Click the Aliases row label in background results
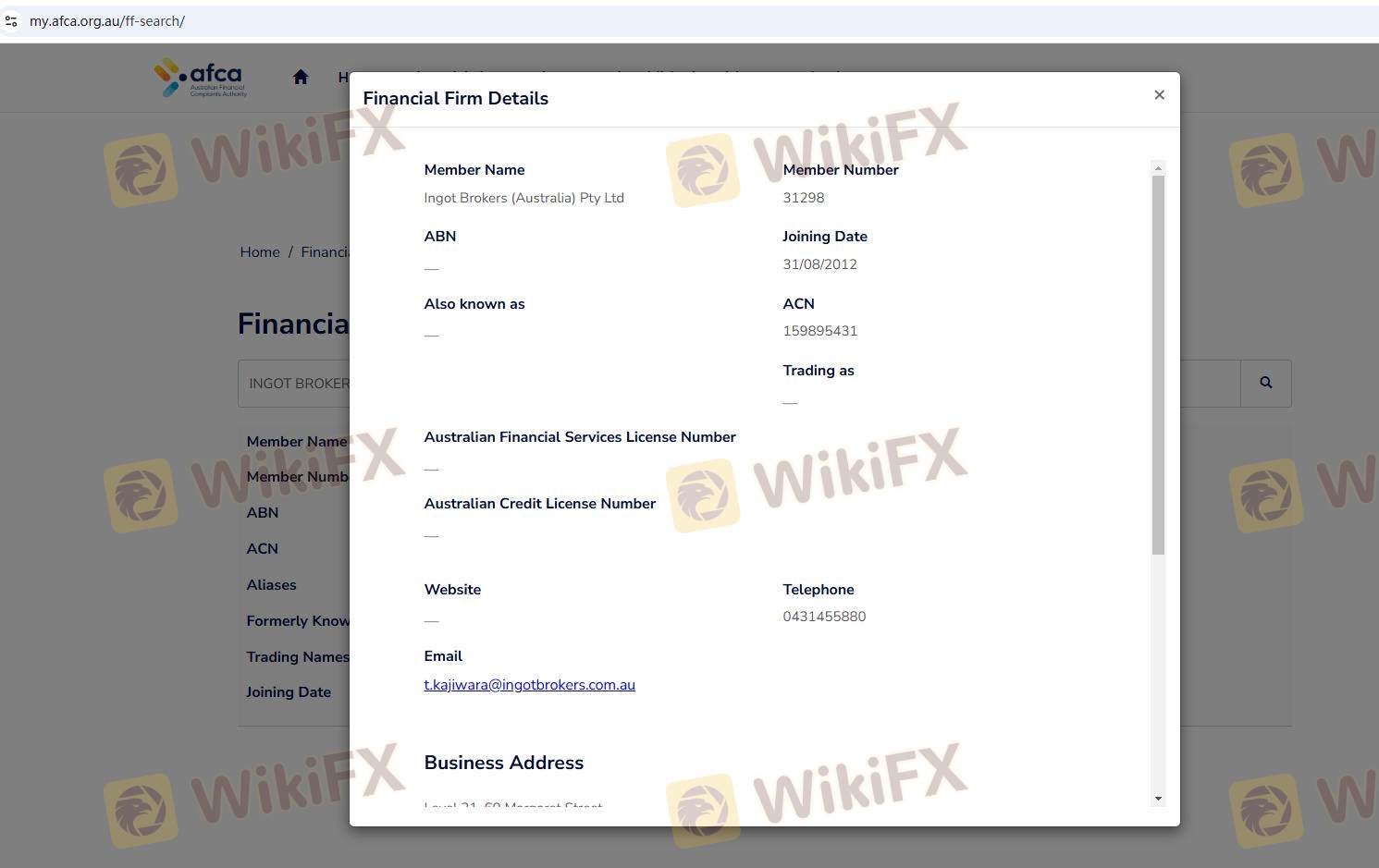The height and width of the screenshot is (868, 1379). click(271, 585)
